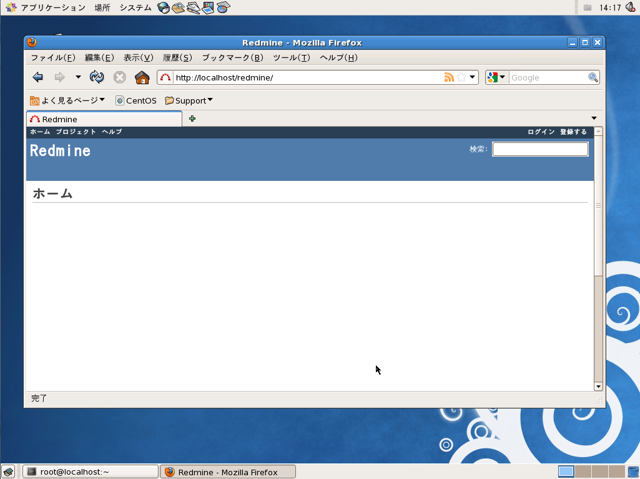Open the 編集(E) menu
Screen dimensions: 640x479
tap(99, 58)
